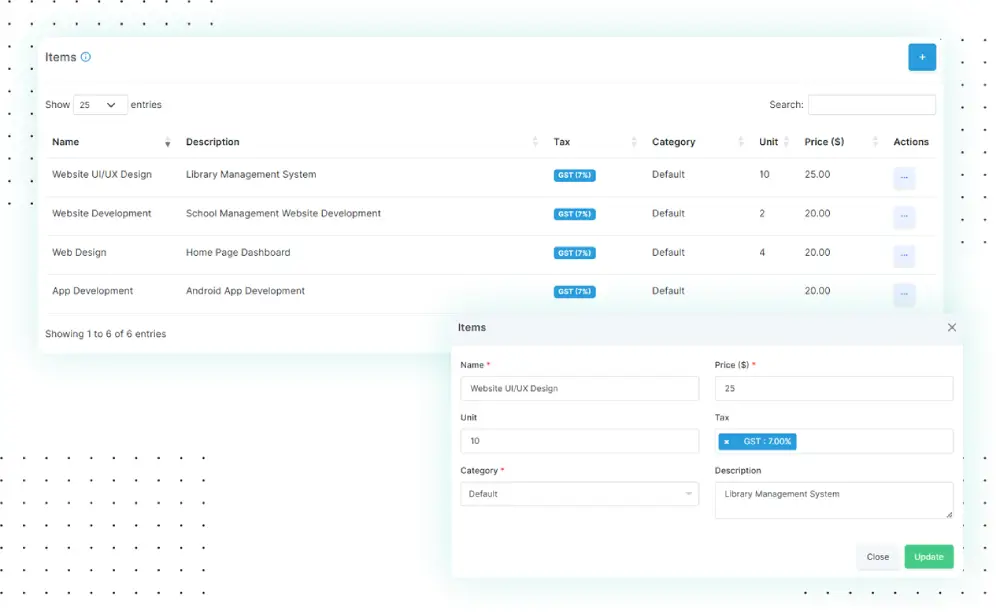Open actions menu for Website Development row

903,217
